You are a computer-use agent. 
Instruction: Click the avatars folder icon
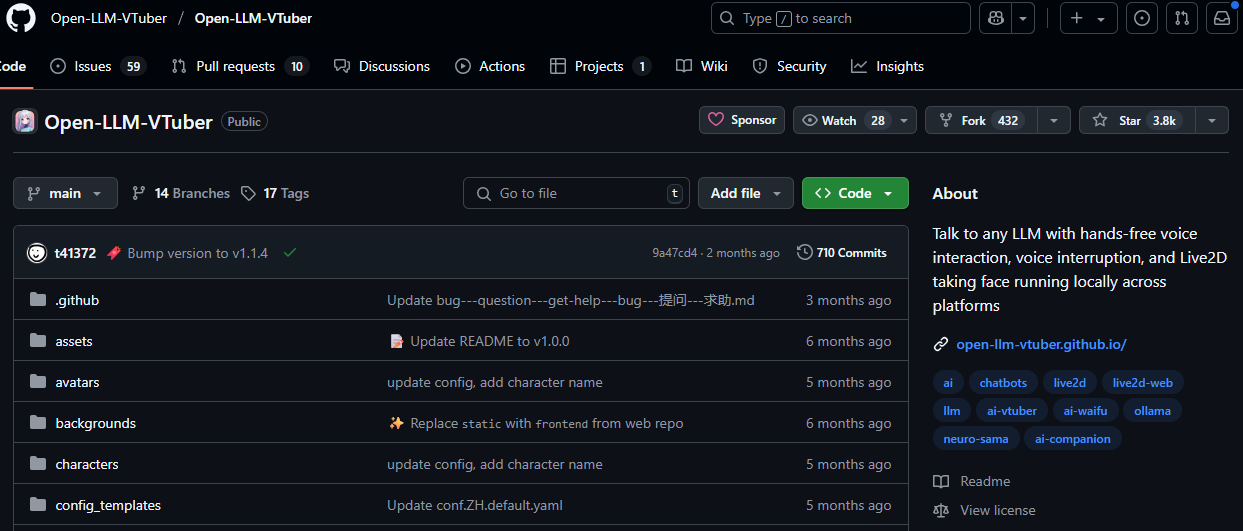(38, 382)
